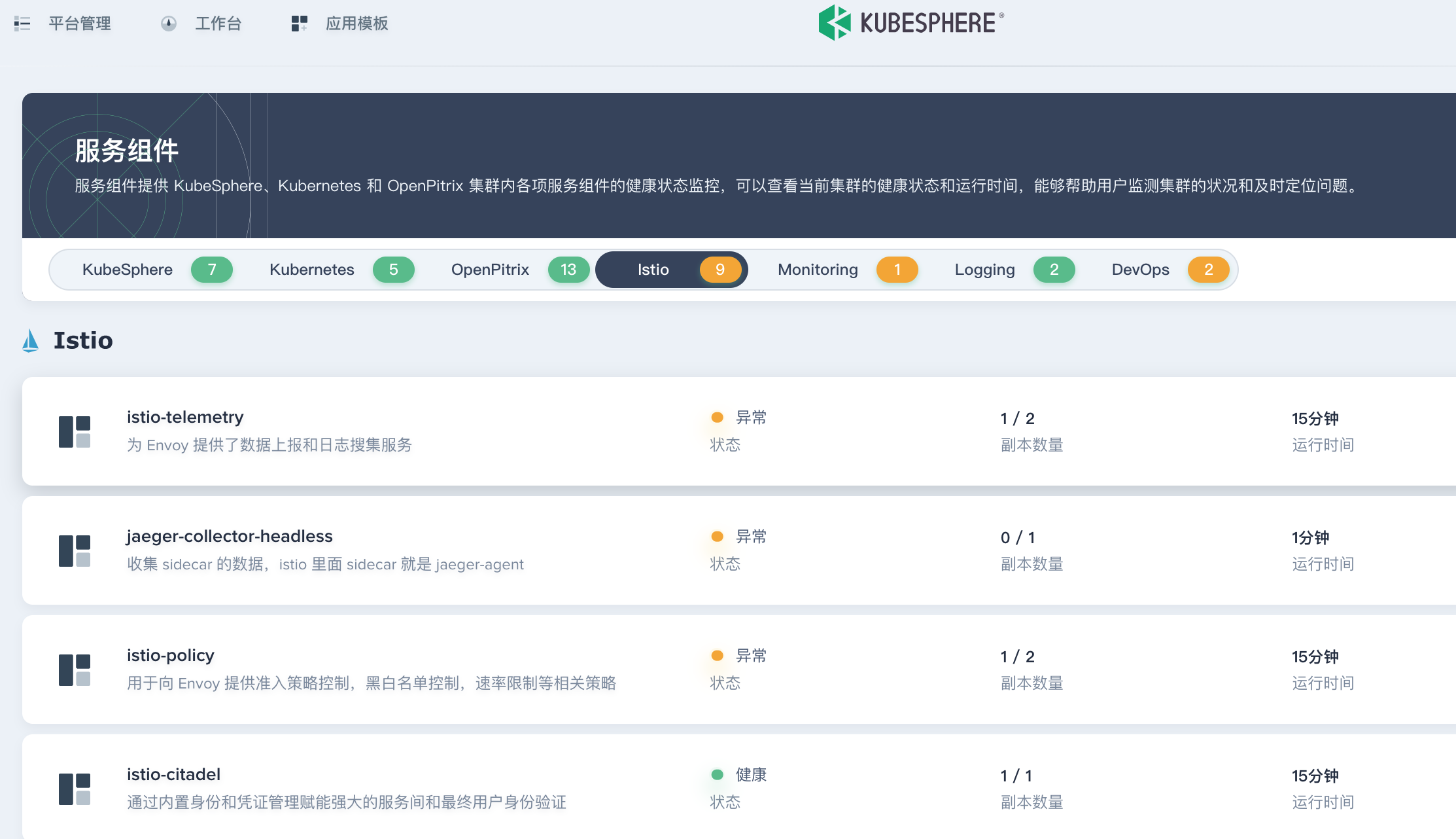Click the istio-telemetry component icon
This screenshot has width=1456, height=839.
pos(75,432)
